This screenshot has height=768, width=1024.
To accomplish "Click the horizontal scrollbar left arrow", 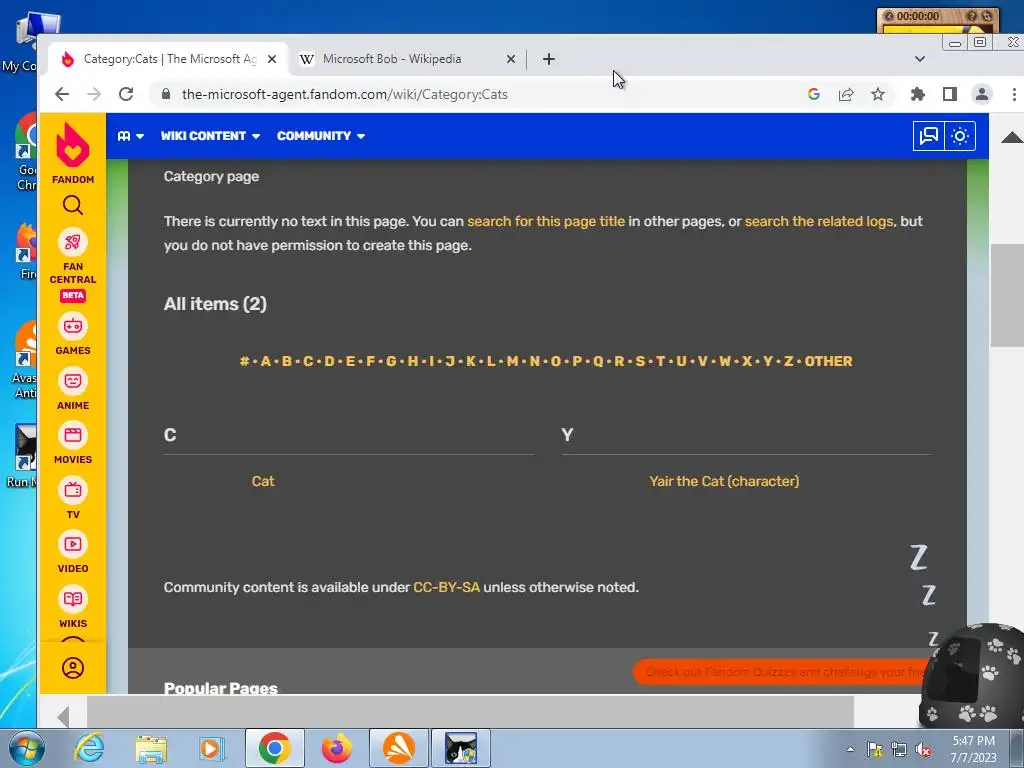I will [63, 717].
